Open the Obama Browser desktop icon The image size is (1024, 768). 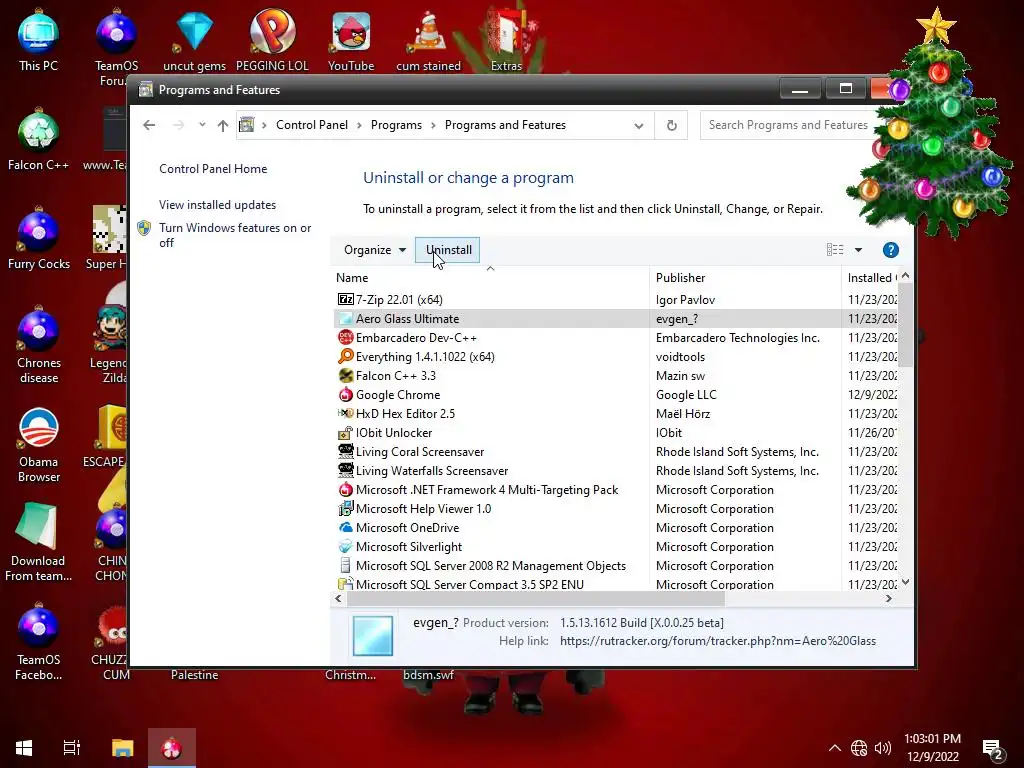39,445
